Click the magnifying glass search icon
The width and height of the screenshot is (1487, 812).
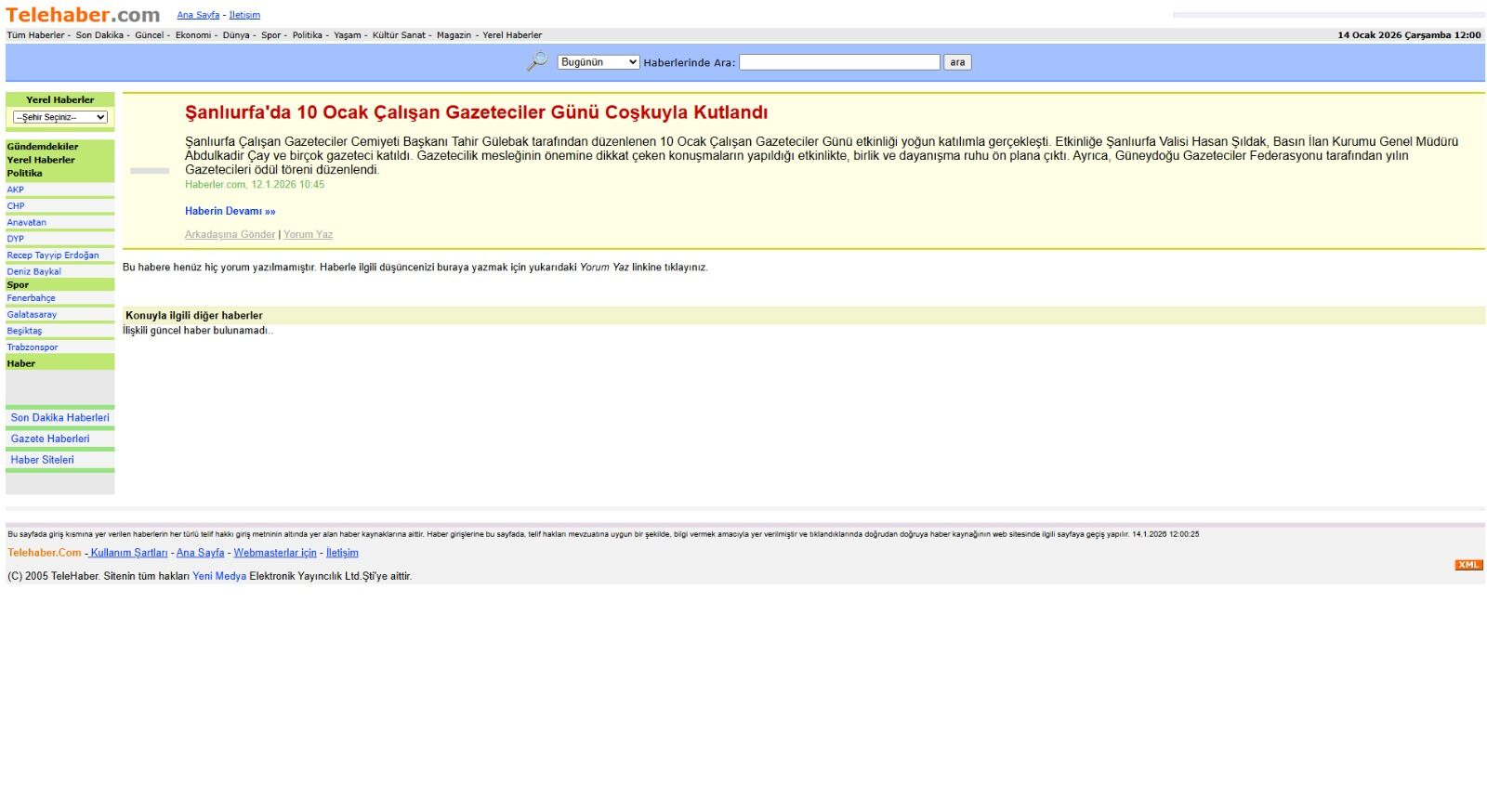[x=537, y=62]
